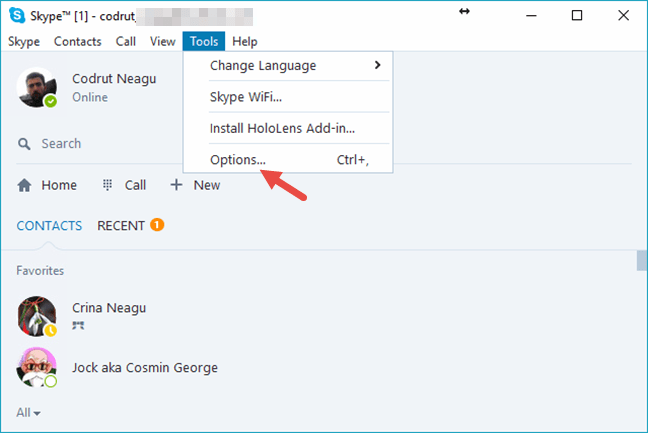This screenshot has height=433, width=648.
Task: Select Skype WiFi... from Tools menu
Action: click(x=288, y=97)
